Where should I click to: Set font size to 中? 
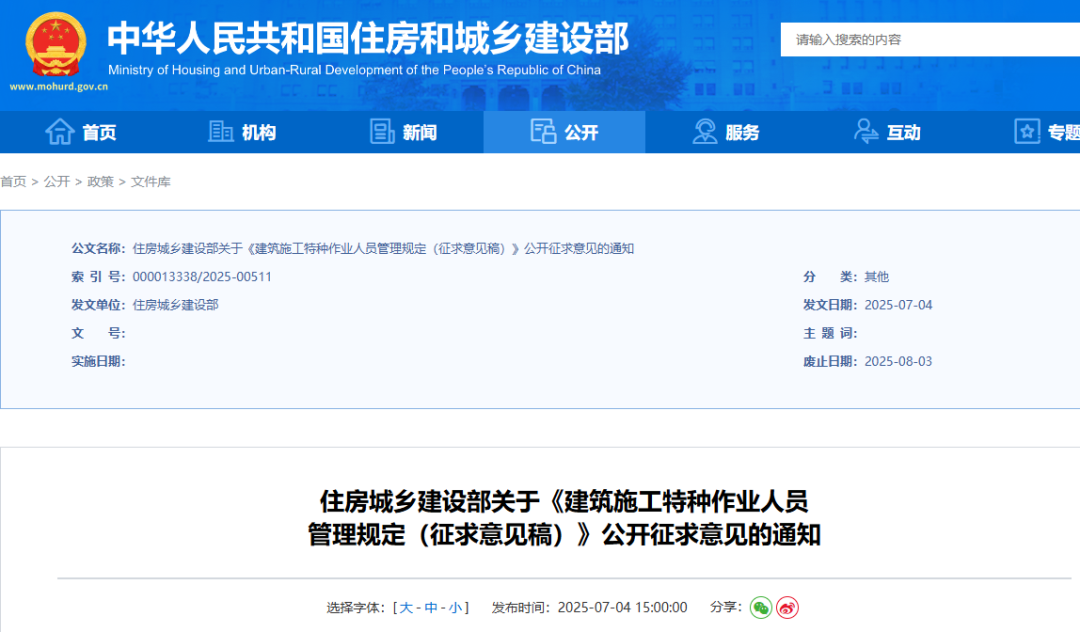[x=429, y=607]
